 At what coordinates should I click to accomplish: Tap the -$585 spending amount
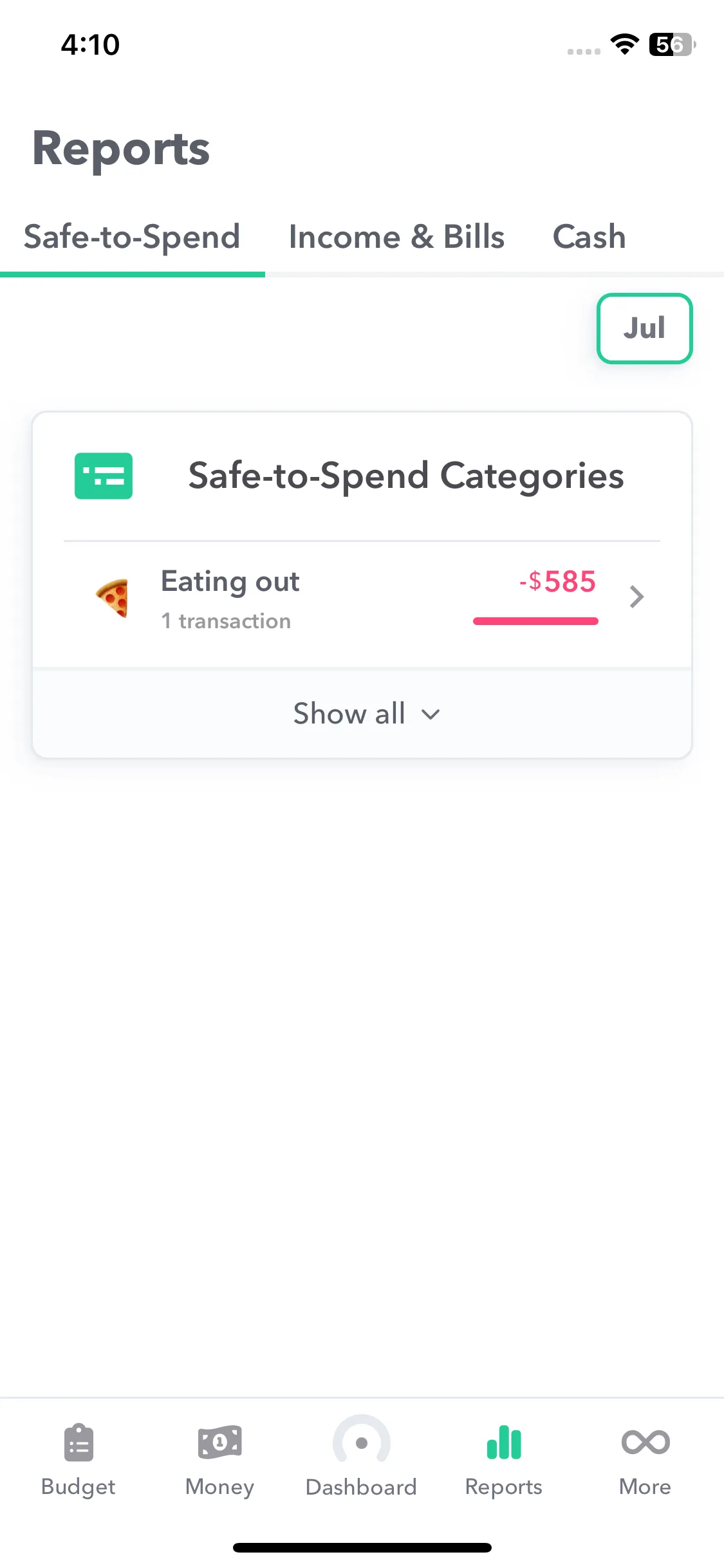[x=557, y=581]
